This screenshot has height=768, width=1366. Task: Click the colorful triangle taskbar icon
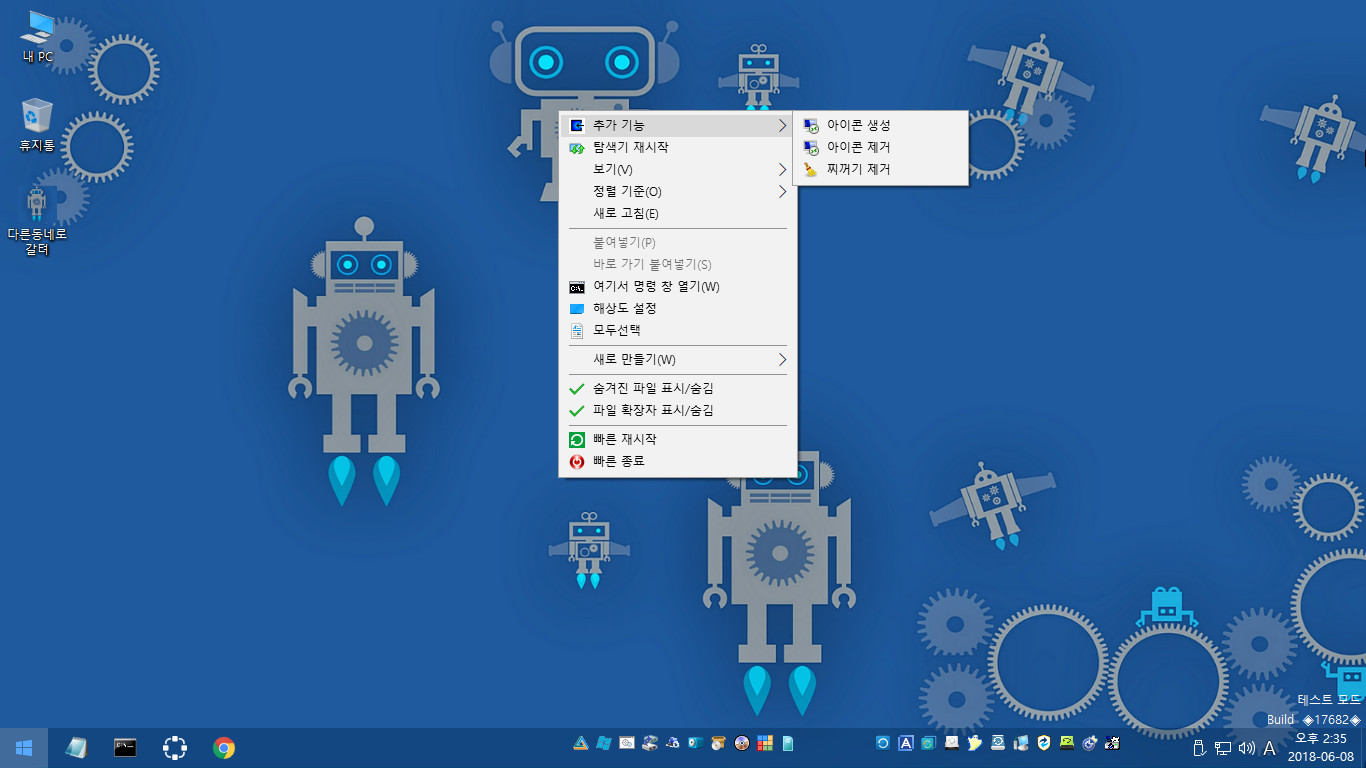[581, 743]
